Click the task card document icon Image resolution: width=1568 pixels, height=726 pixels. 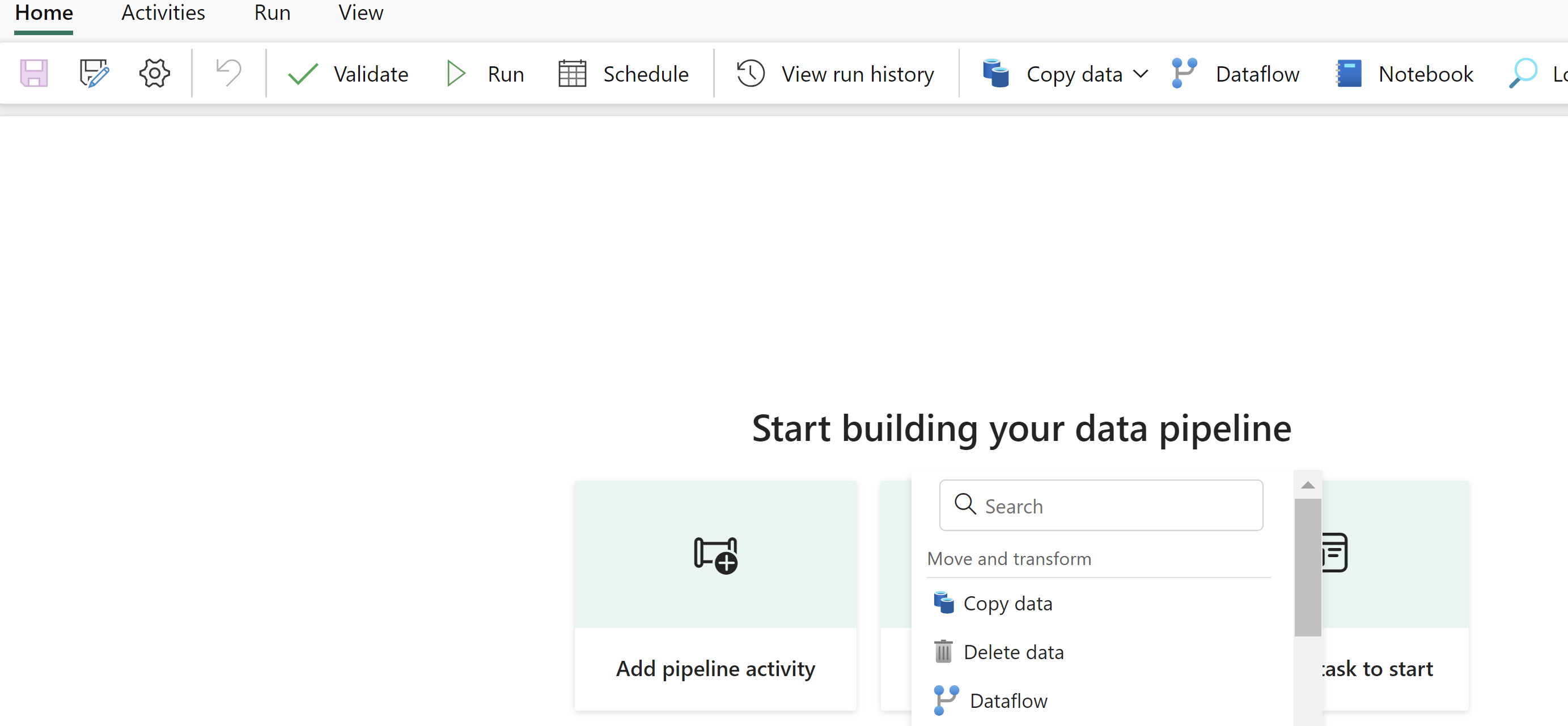click(1334, 552)
